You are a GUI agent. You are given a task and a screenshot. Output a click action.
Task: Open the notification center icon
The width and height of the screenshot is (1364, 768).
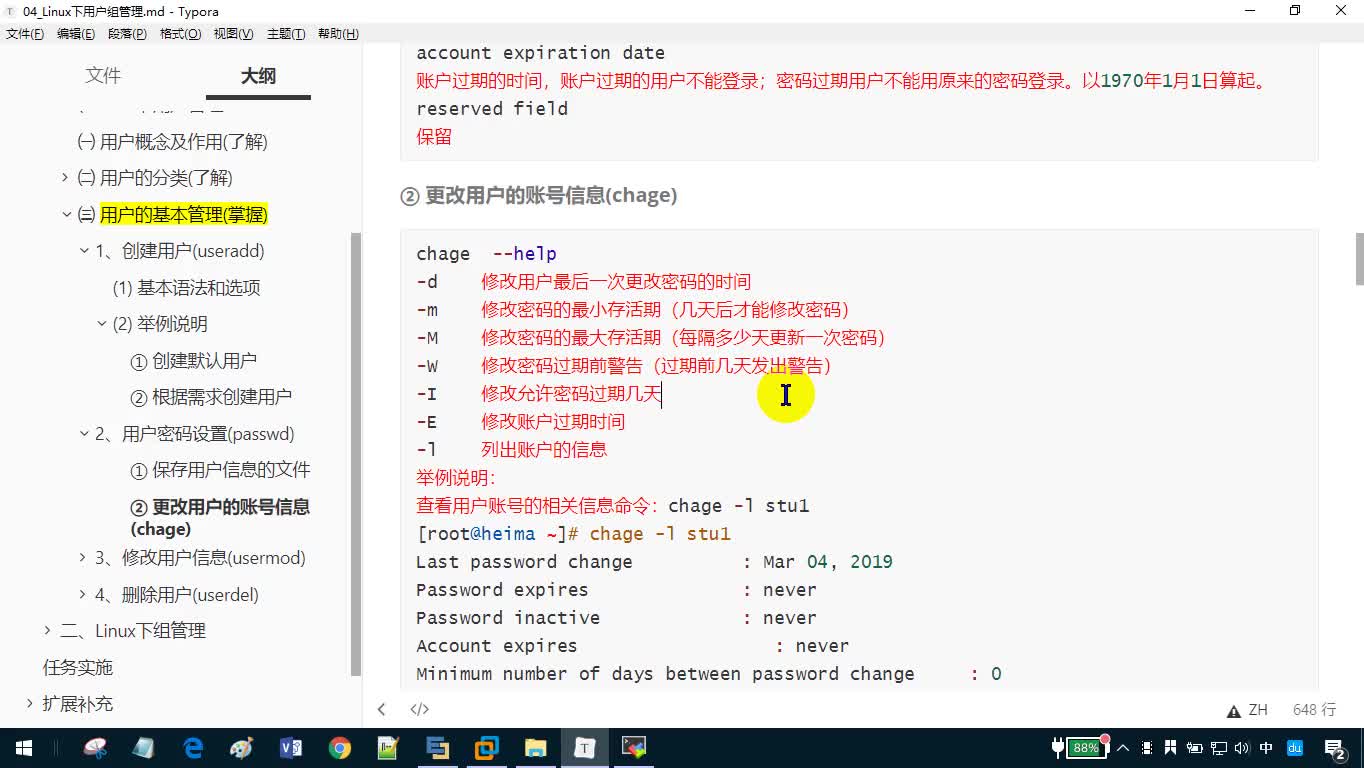[1335, 748]
